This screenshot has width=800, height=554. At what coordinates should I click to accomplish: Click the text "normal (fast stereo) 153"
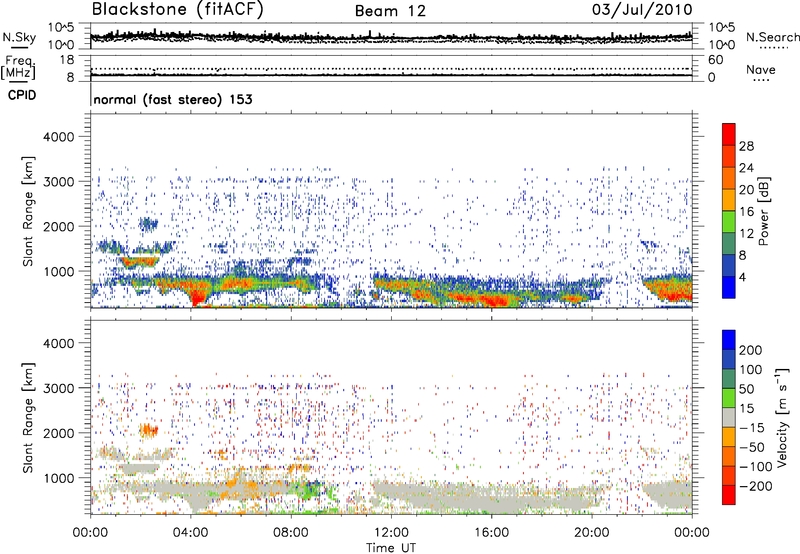click(173, 99)
